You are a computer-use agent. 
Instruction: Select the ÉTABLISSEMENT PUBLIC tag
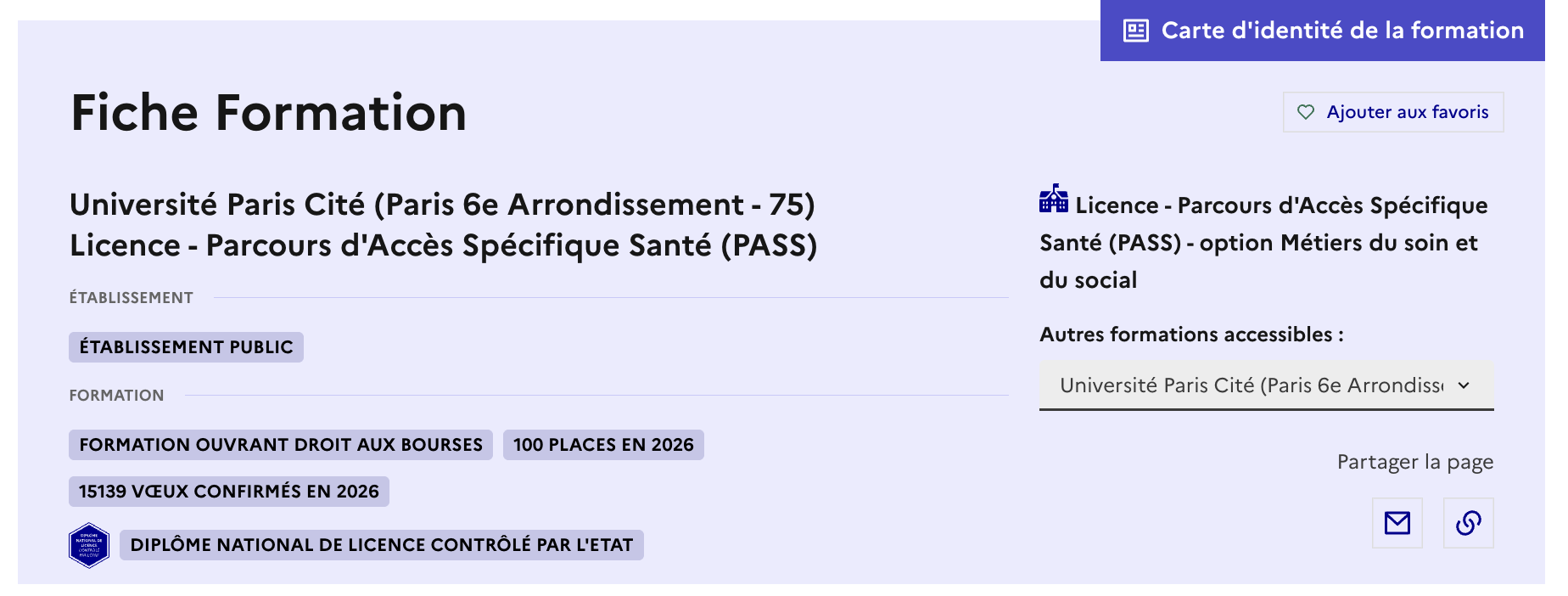(x=186, y=346)
